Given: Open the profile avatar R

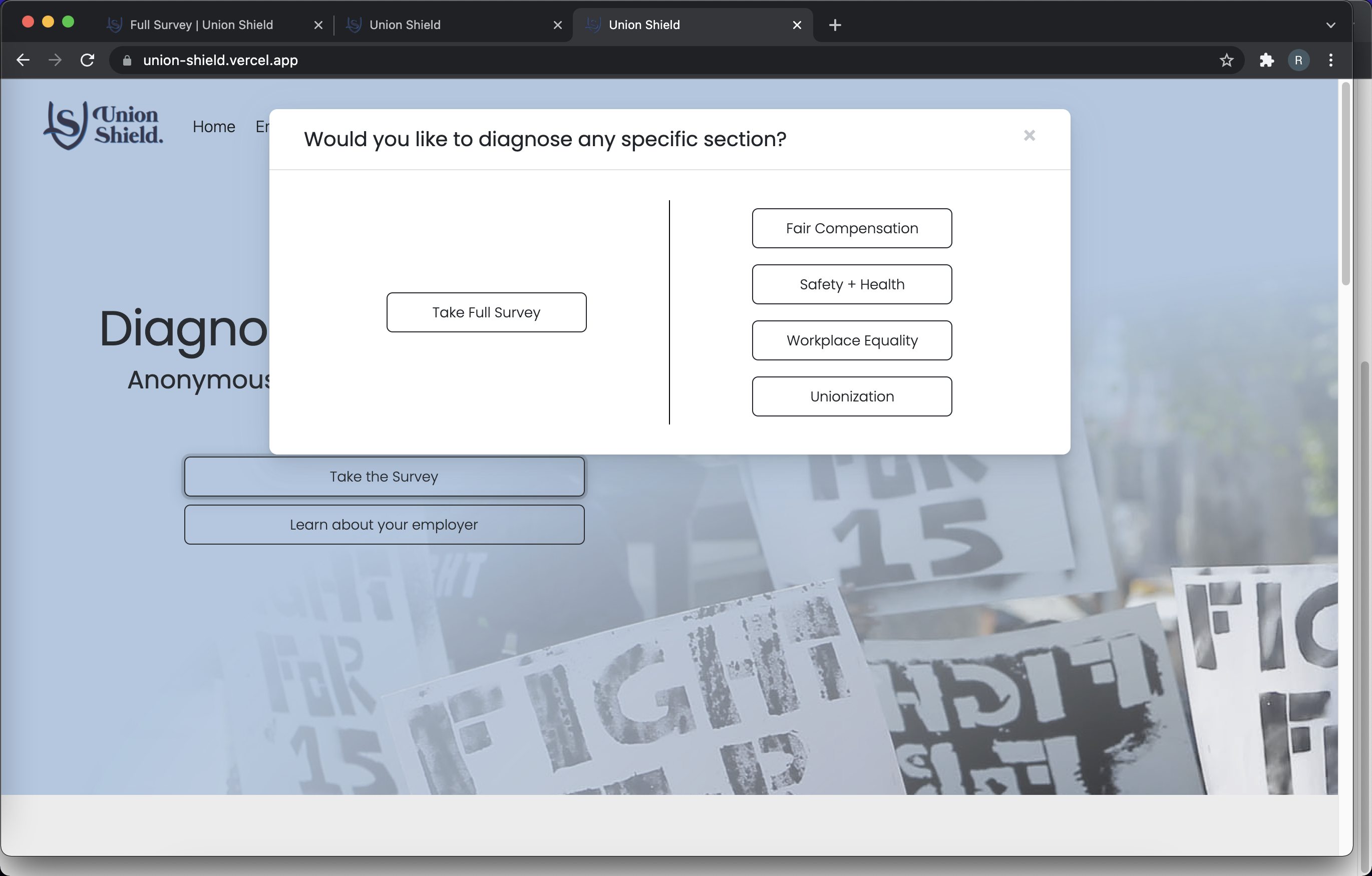Looking at the screenshot, I should pyautogui.click(x=1298, y=60).
